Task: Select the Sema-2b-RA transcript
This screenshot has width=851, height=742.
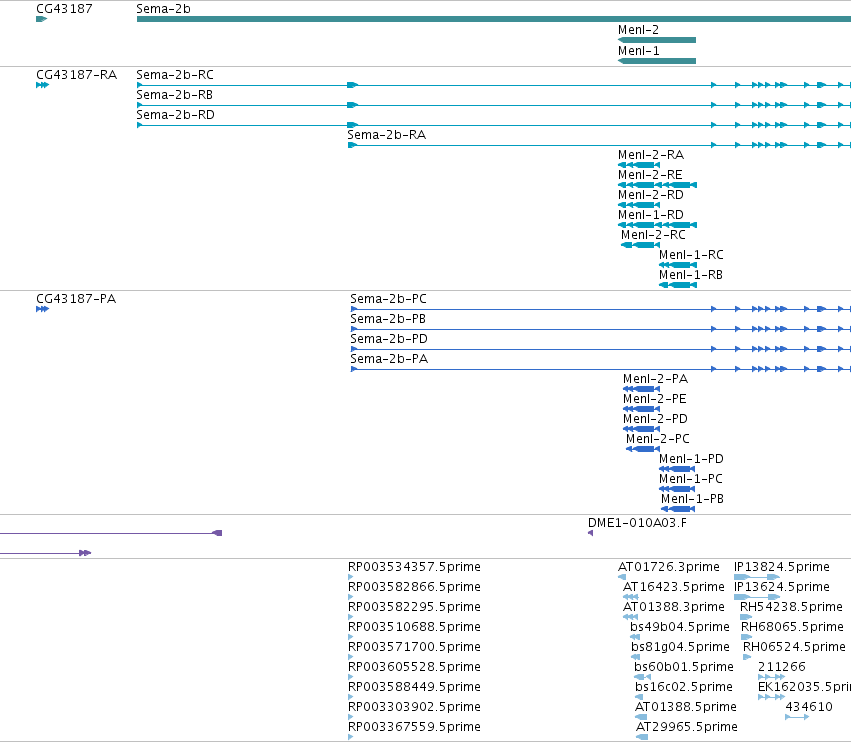Action: [599, 145]
